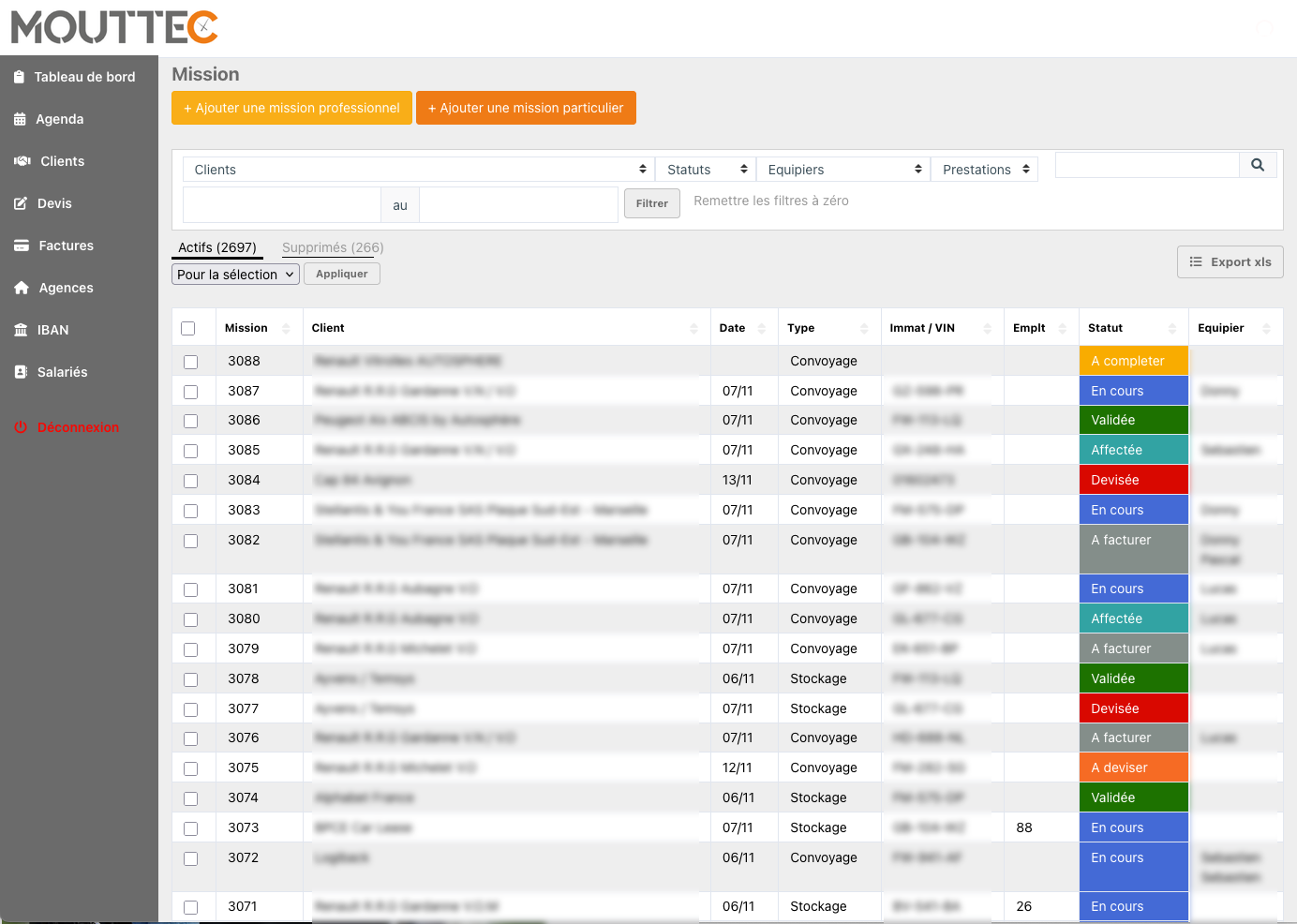Click the Devis edit icon
The image size is (1297, 924).
tap(21, 203)
